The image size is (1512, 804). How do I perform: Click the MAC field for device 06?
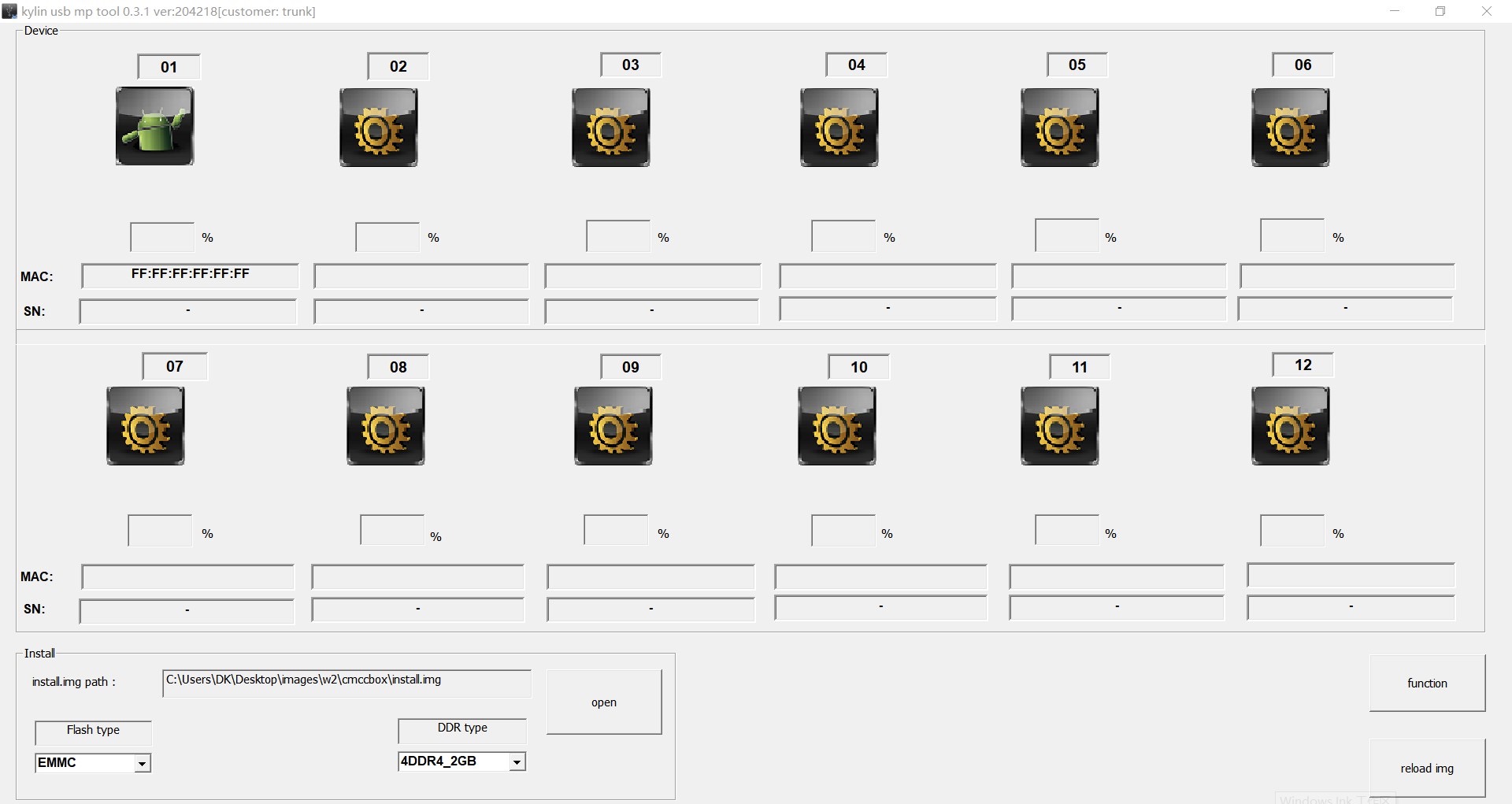1347,276
